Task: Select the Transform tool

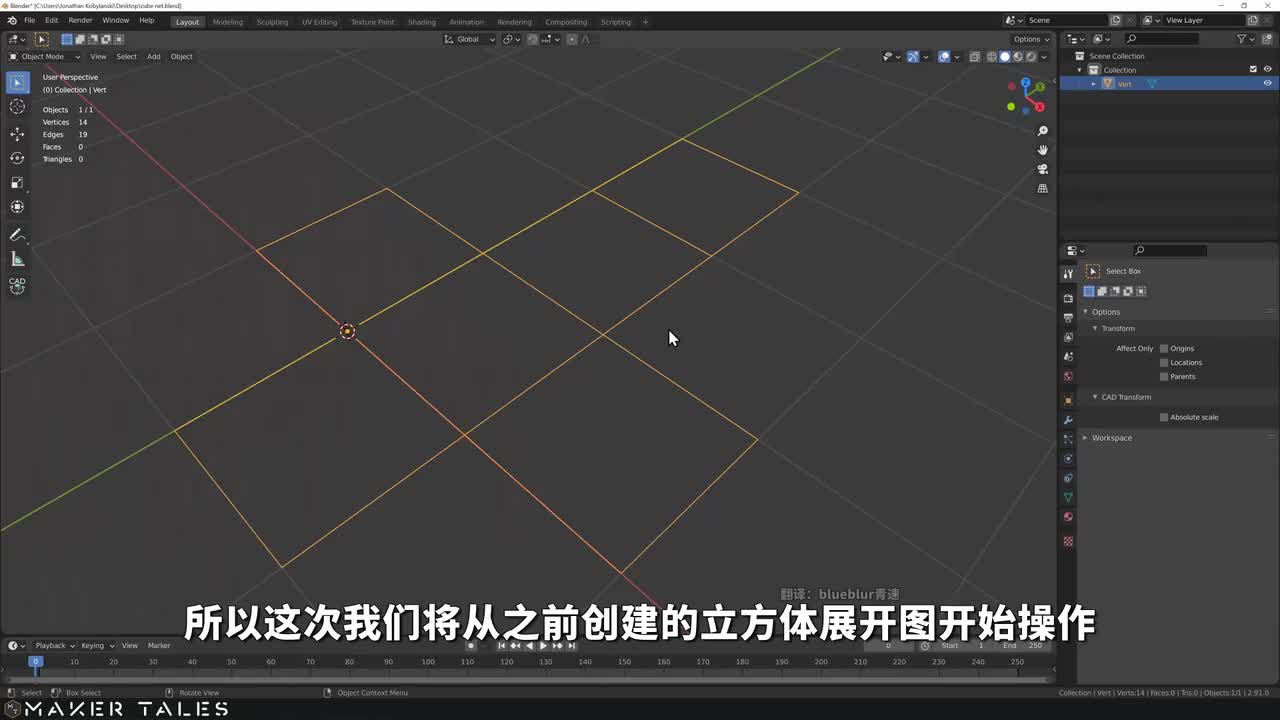Action: pyautogui.click(x=17, y=207)
